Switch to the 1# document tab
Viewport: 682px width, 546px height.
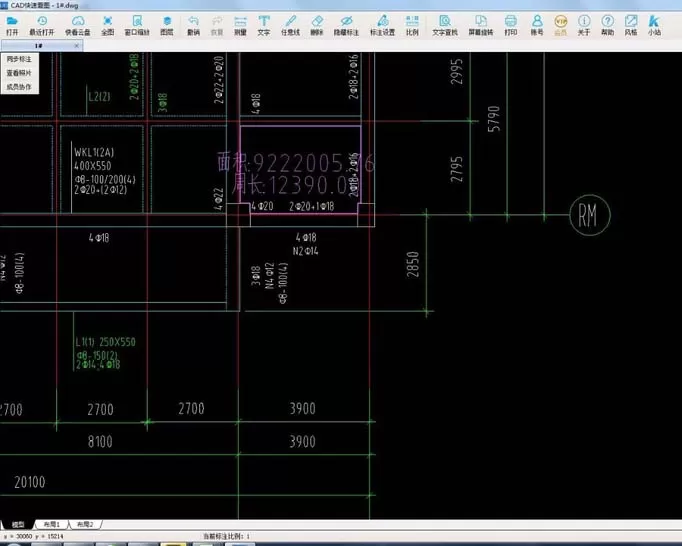click(x=38, y=46)
